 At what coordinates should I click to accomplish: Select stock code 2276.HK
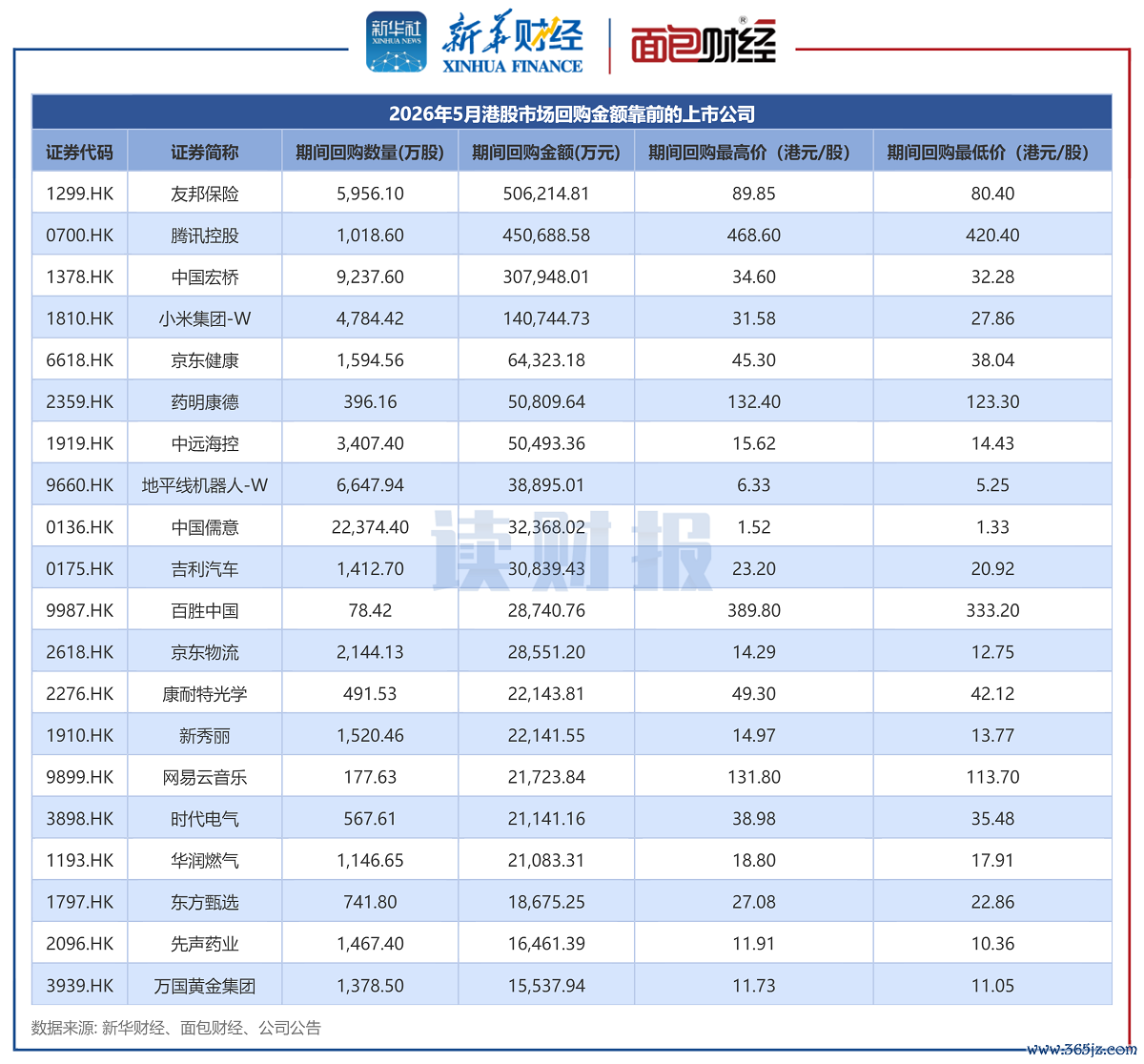click(x=79, y=694)
